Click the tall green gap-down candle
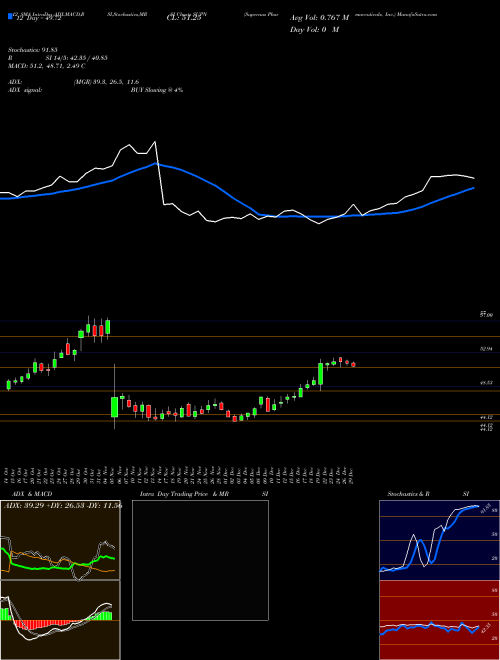Viewport: 500px width, 660px height. [114, 407]
